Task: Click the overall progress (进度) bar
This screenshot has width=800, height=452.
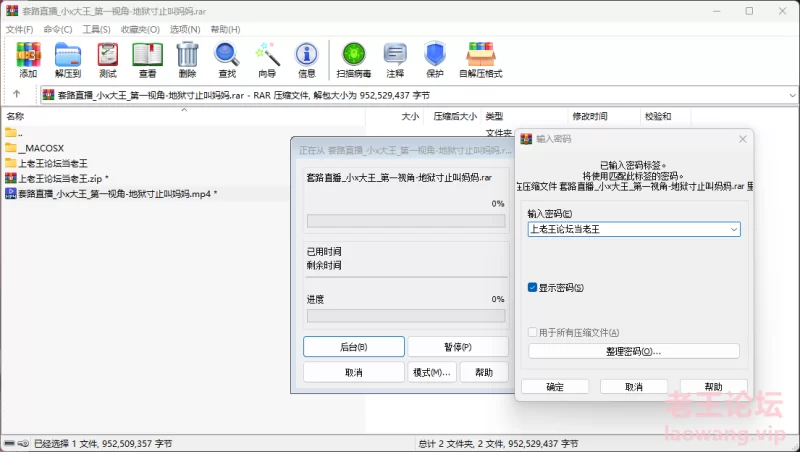Action: click(x=406, y=316)
